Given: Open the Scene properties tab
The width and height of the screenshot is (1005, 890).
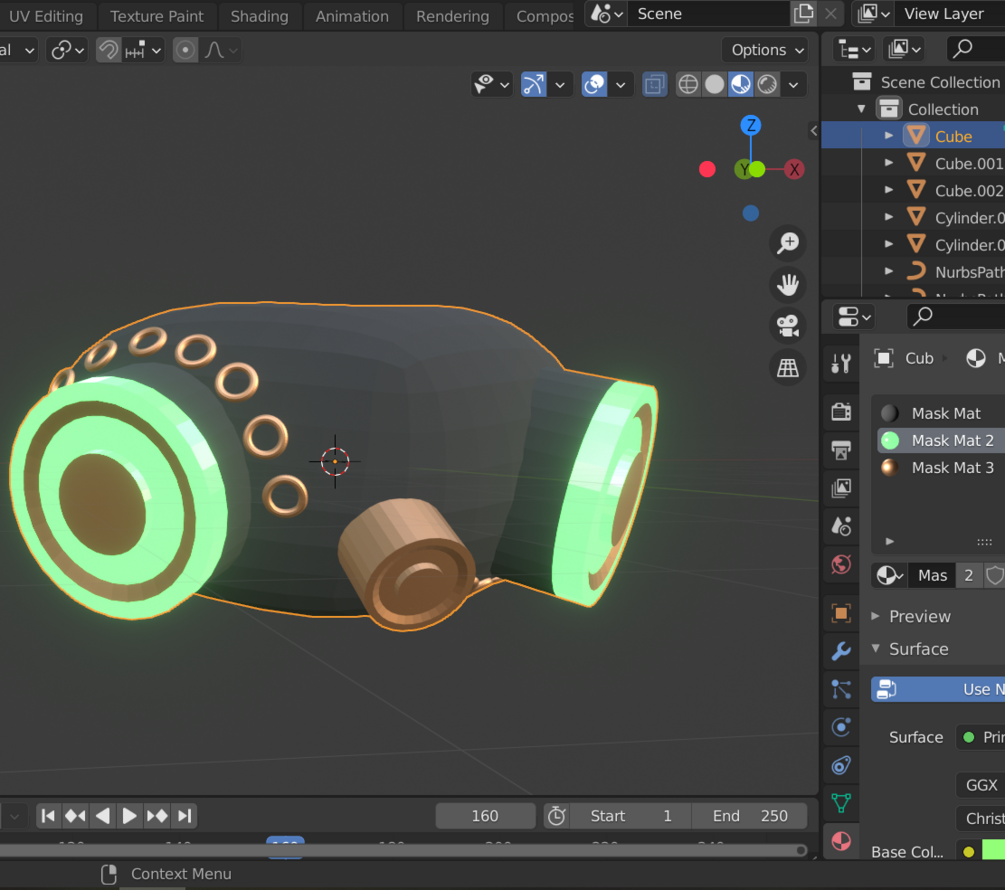Looking at the screenshot, I should pyautogui.click(x=841, y=526).
